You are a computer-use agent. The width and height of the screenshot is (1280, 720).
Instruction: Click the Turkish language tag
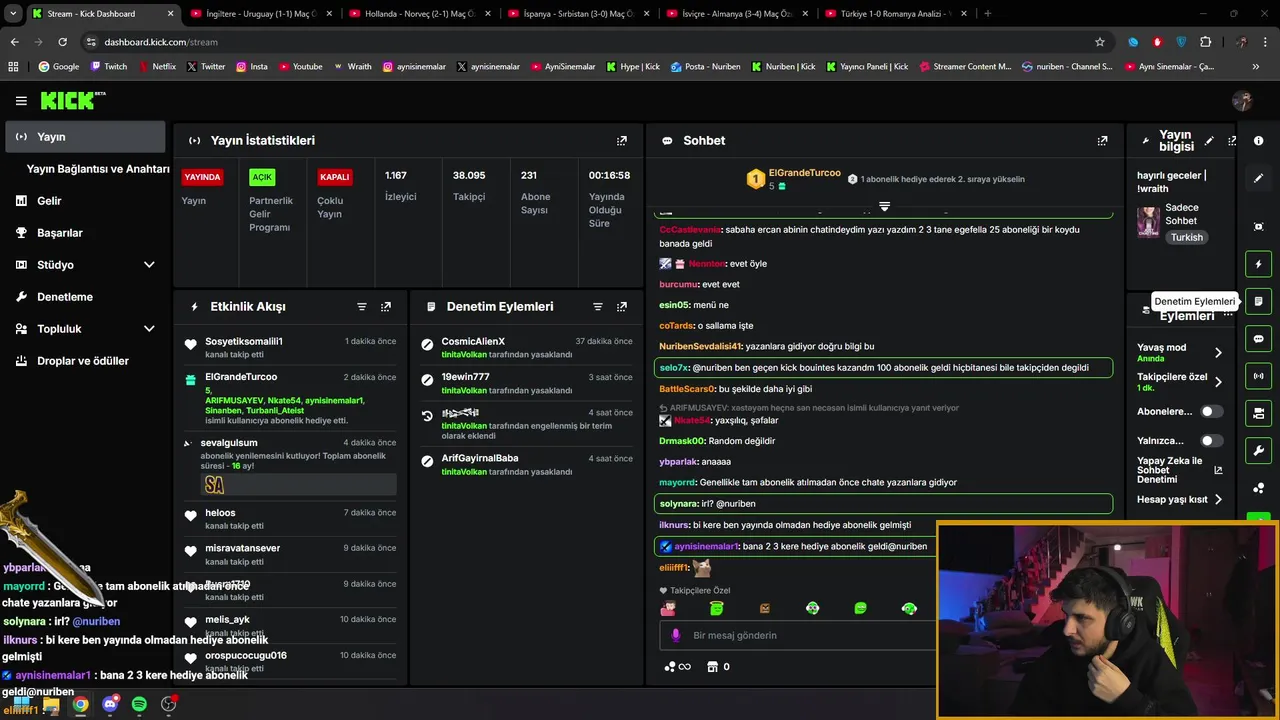coord(1187,238)
